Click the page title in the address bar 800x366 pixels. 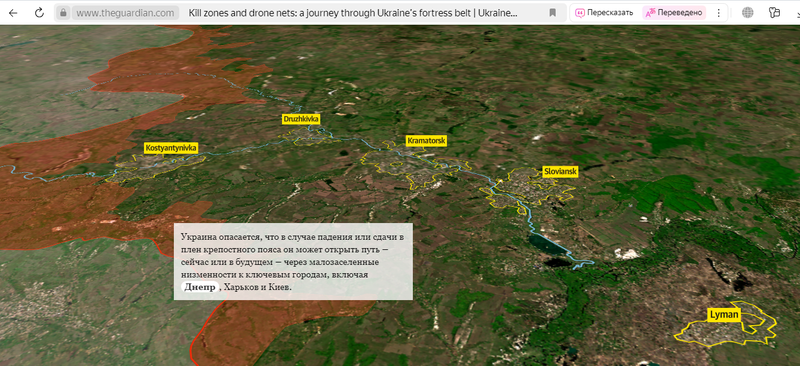353,13
